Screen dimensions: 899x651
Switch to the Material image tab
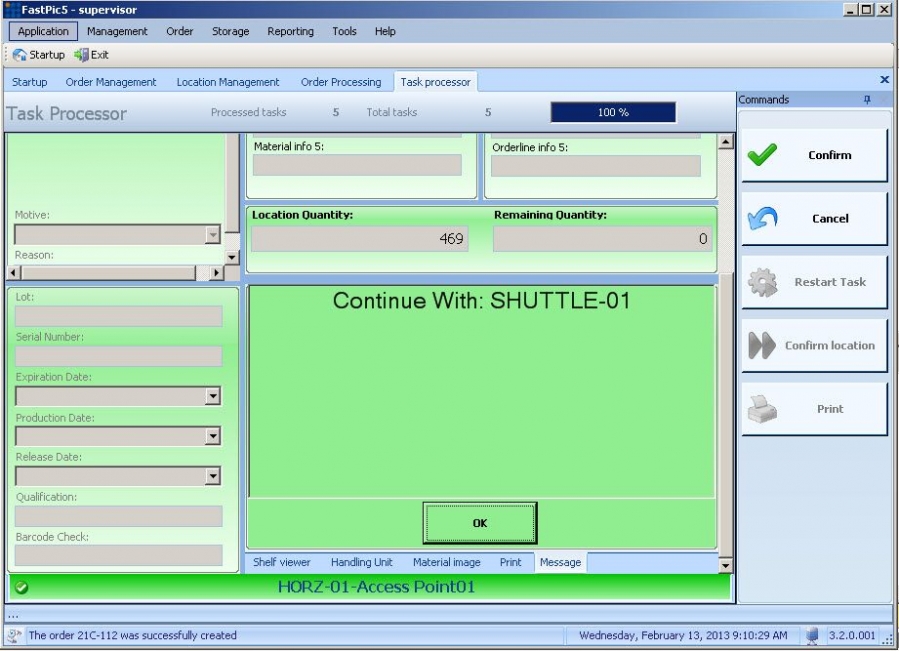(447, 562)
